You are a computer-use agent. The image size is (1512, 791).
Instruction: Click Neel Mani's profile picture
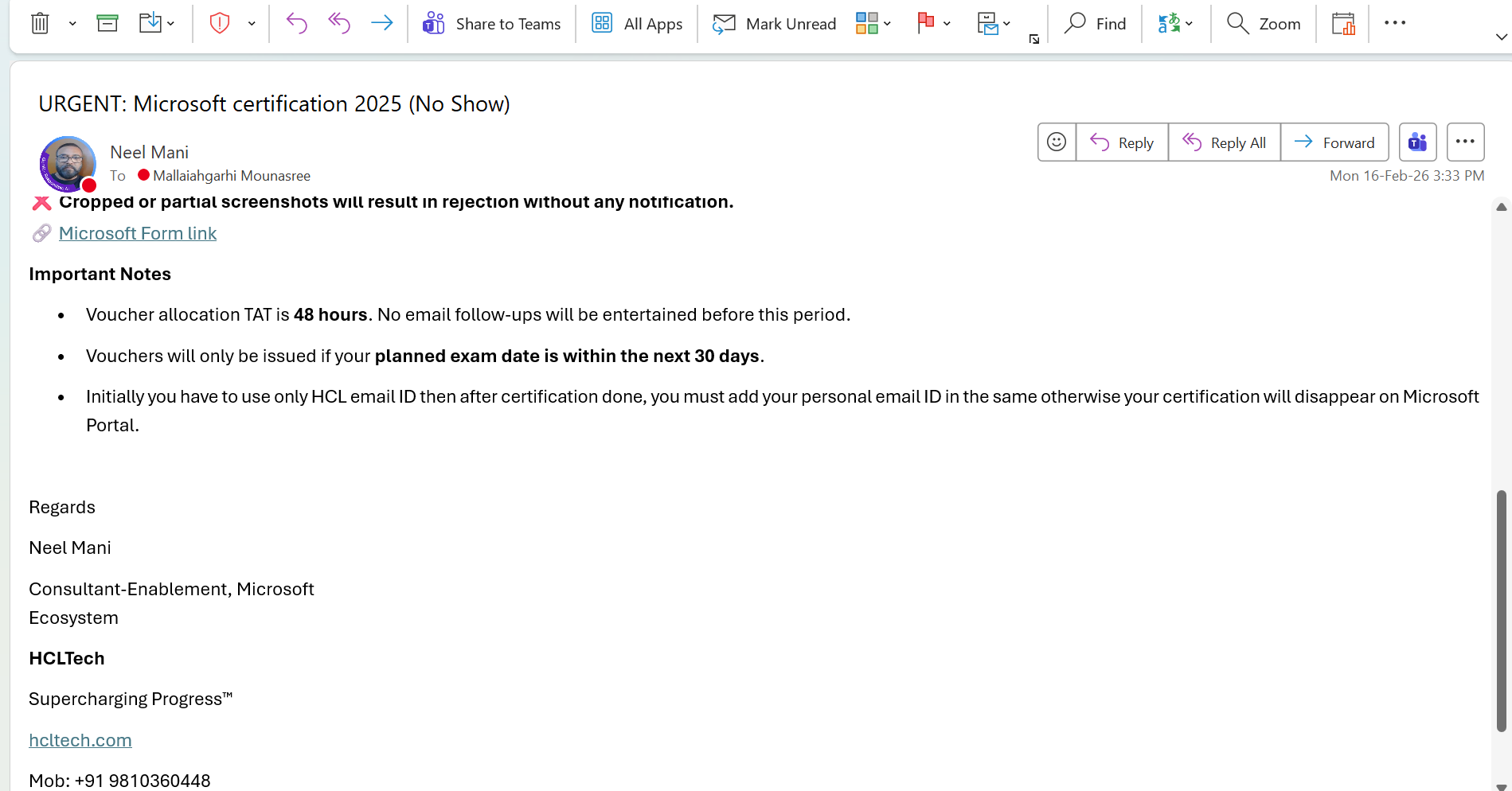[x=68, y=164]
